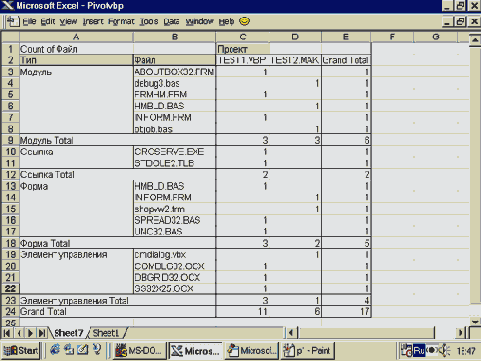Switch to MS-DOS taskbar window

click(139, 351)
